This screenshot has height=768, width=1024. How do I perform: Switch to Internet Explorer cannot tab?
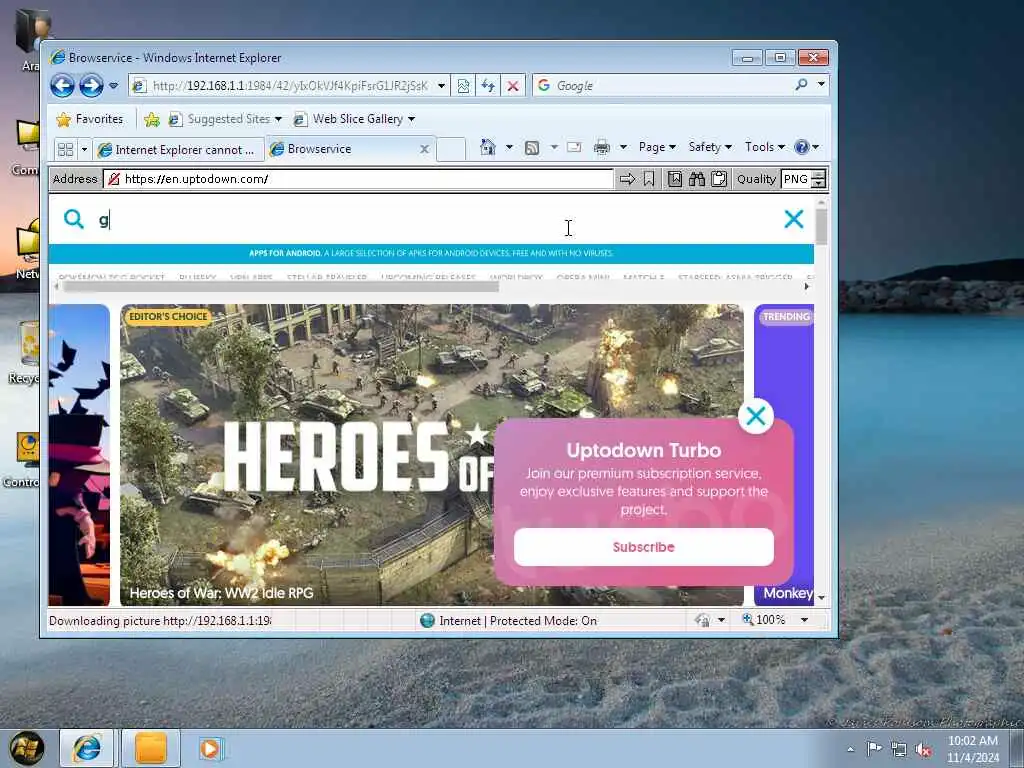178,150
